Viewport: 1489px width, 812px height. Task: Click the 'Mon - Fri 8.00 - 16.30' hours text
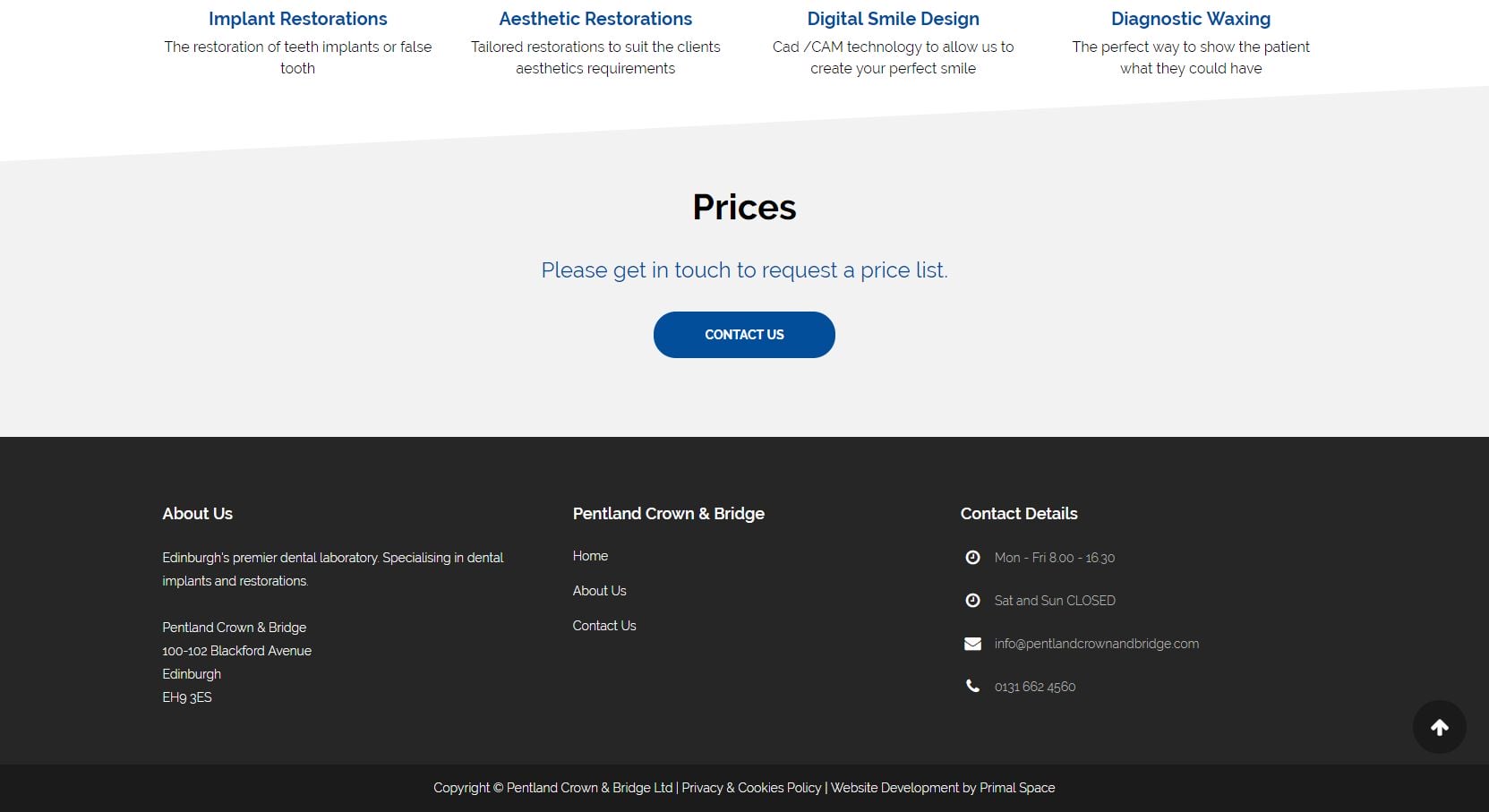(1055, 558)
